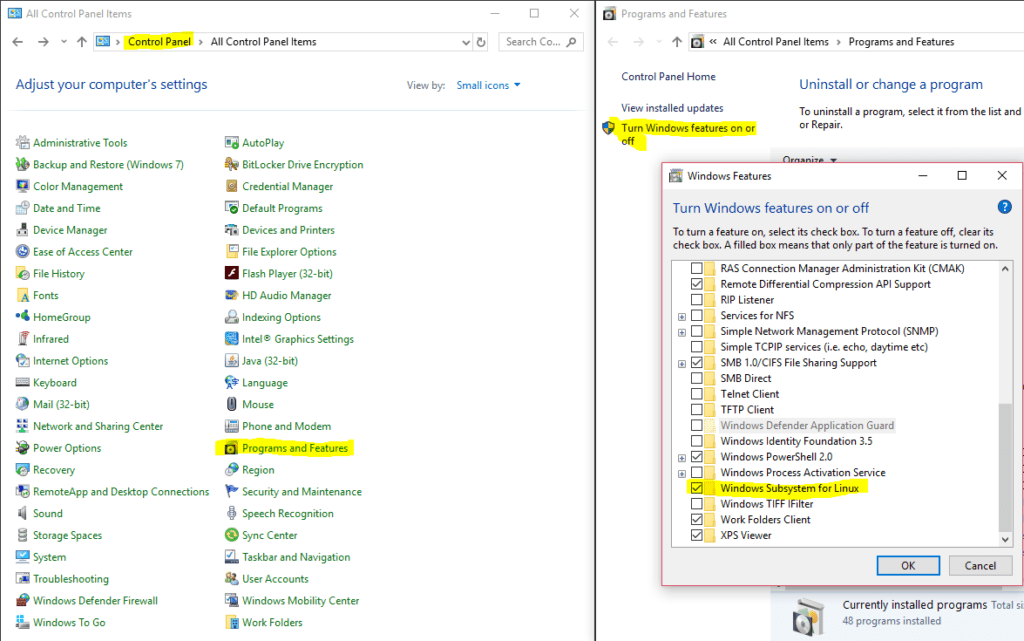
Task: Open the Flash Player (32-bit) icon
Action: point(231,273)
